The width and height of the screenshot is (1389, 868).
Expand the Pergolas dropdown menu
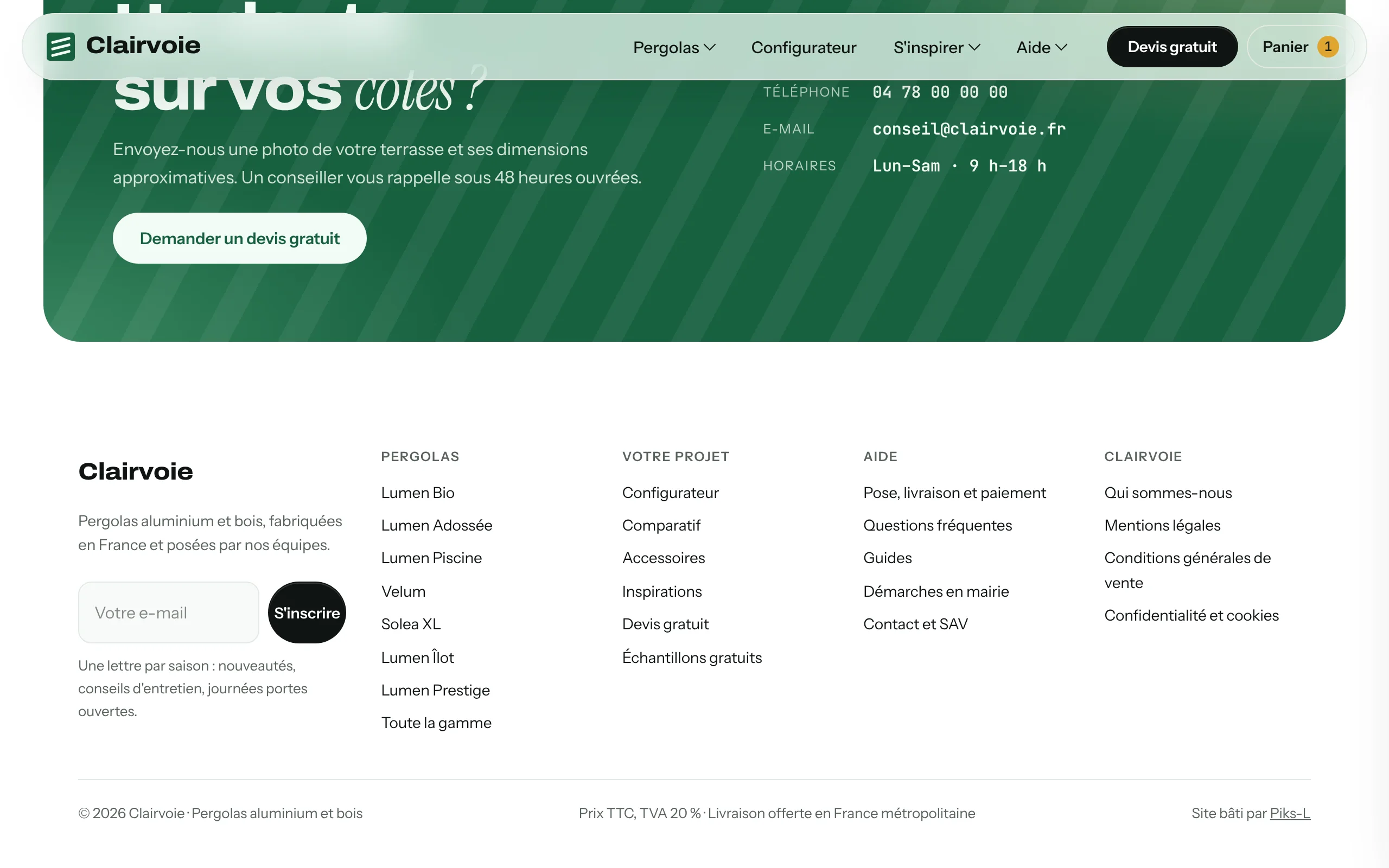click(674, 47)
